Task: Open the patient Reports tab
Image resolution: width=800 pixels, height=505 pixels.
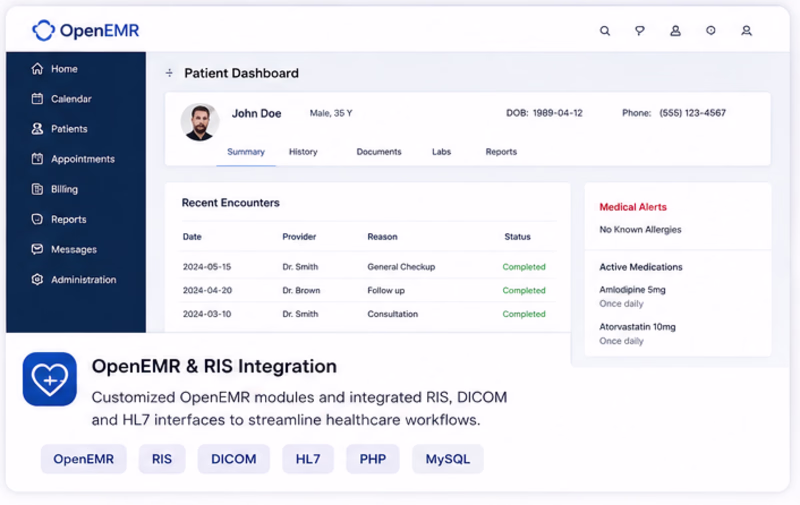Action: (x=501, y=152)
